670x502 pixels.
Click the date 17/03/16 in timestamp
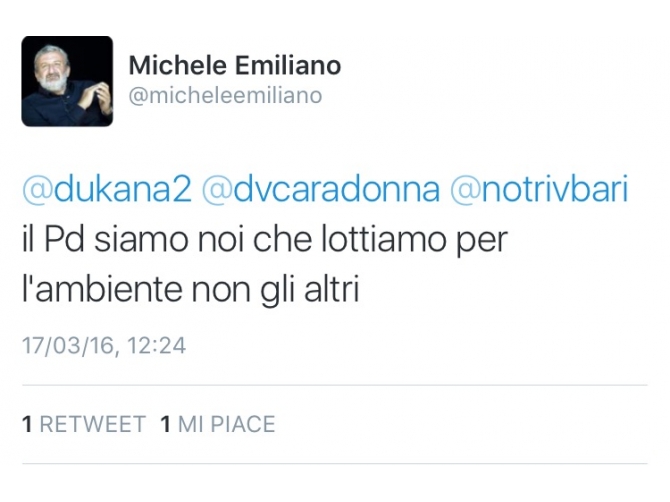68,346
